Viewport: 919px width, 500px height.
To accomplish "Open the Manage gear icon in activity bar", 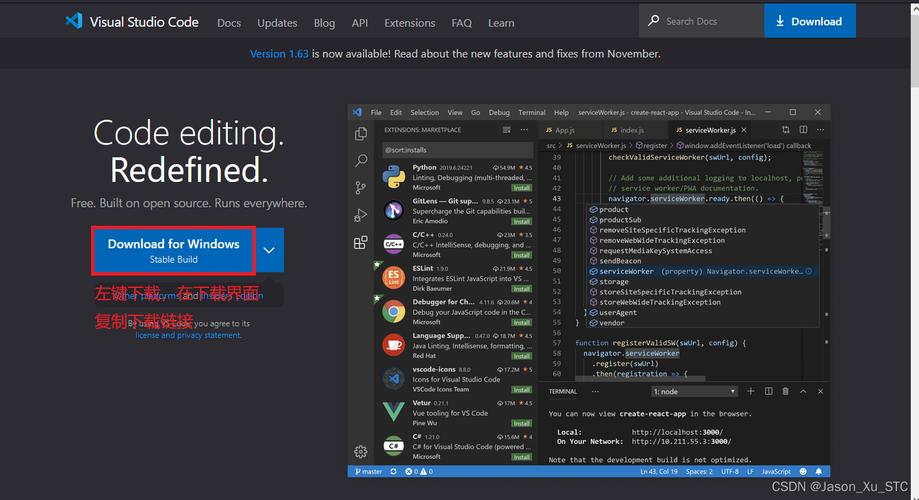I will 360,451.
